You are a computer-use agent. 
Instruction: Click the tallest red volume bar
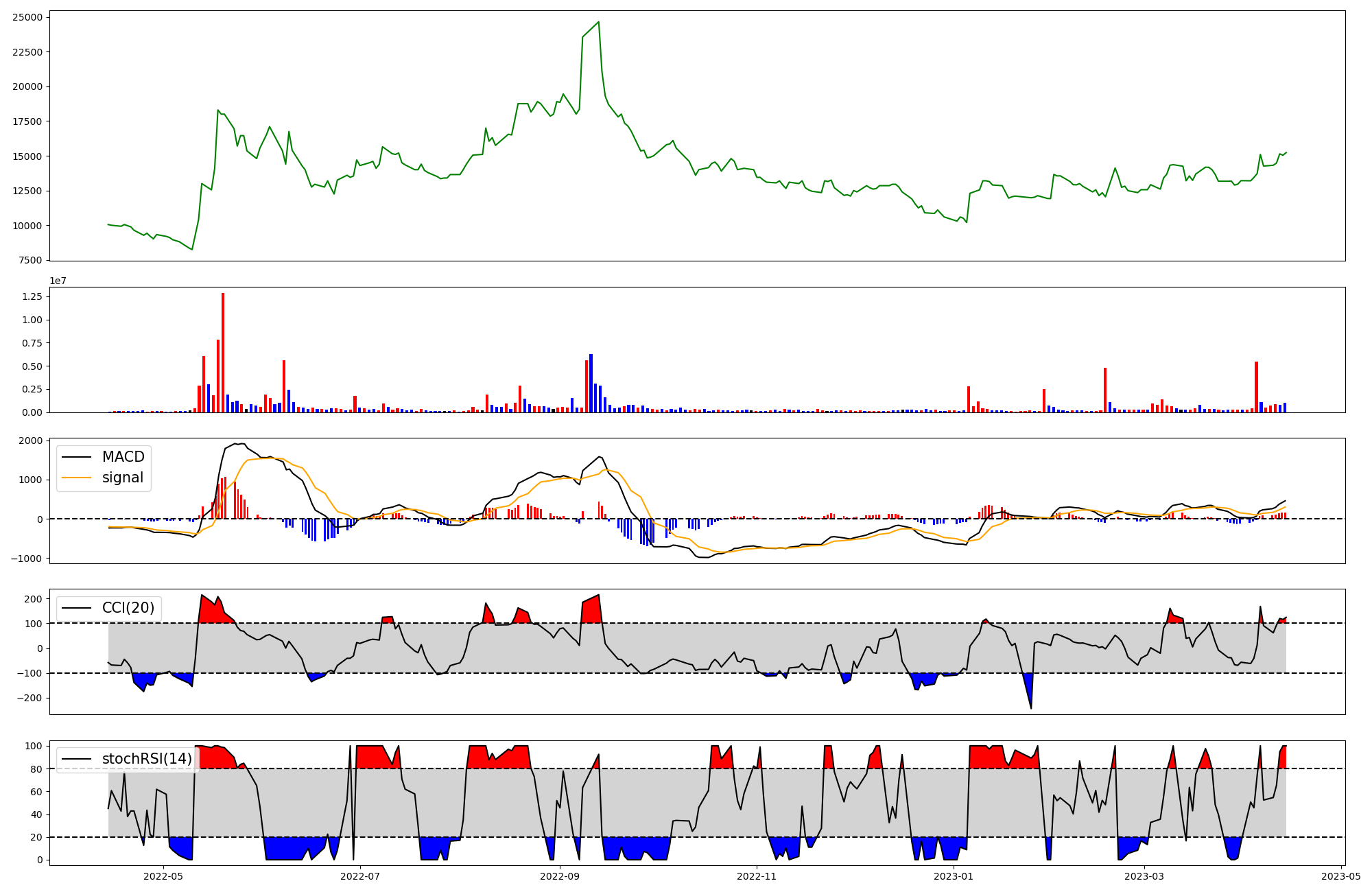click(x=223, y=353)
